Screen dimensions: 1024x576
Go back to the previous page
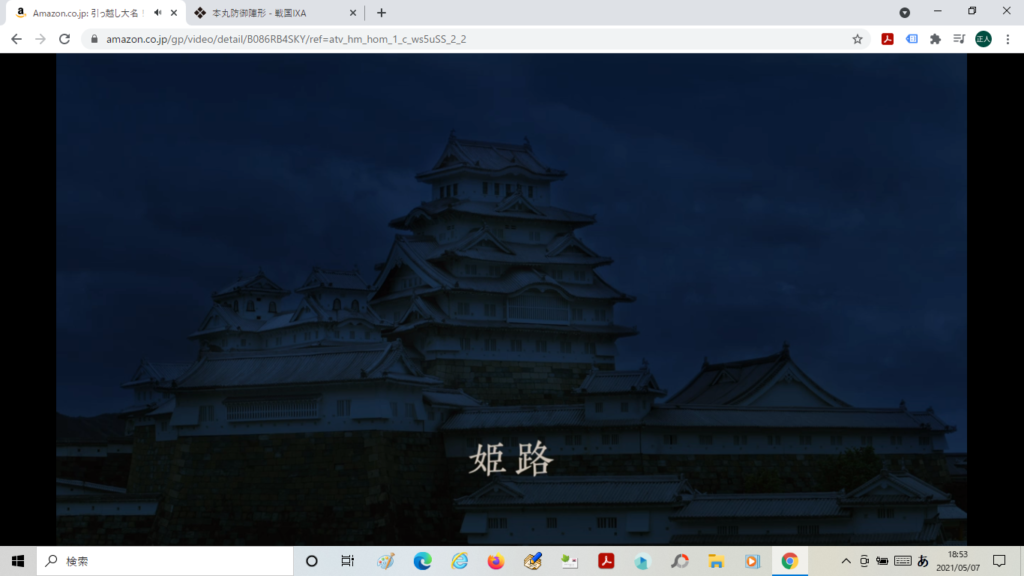[16, 39]
